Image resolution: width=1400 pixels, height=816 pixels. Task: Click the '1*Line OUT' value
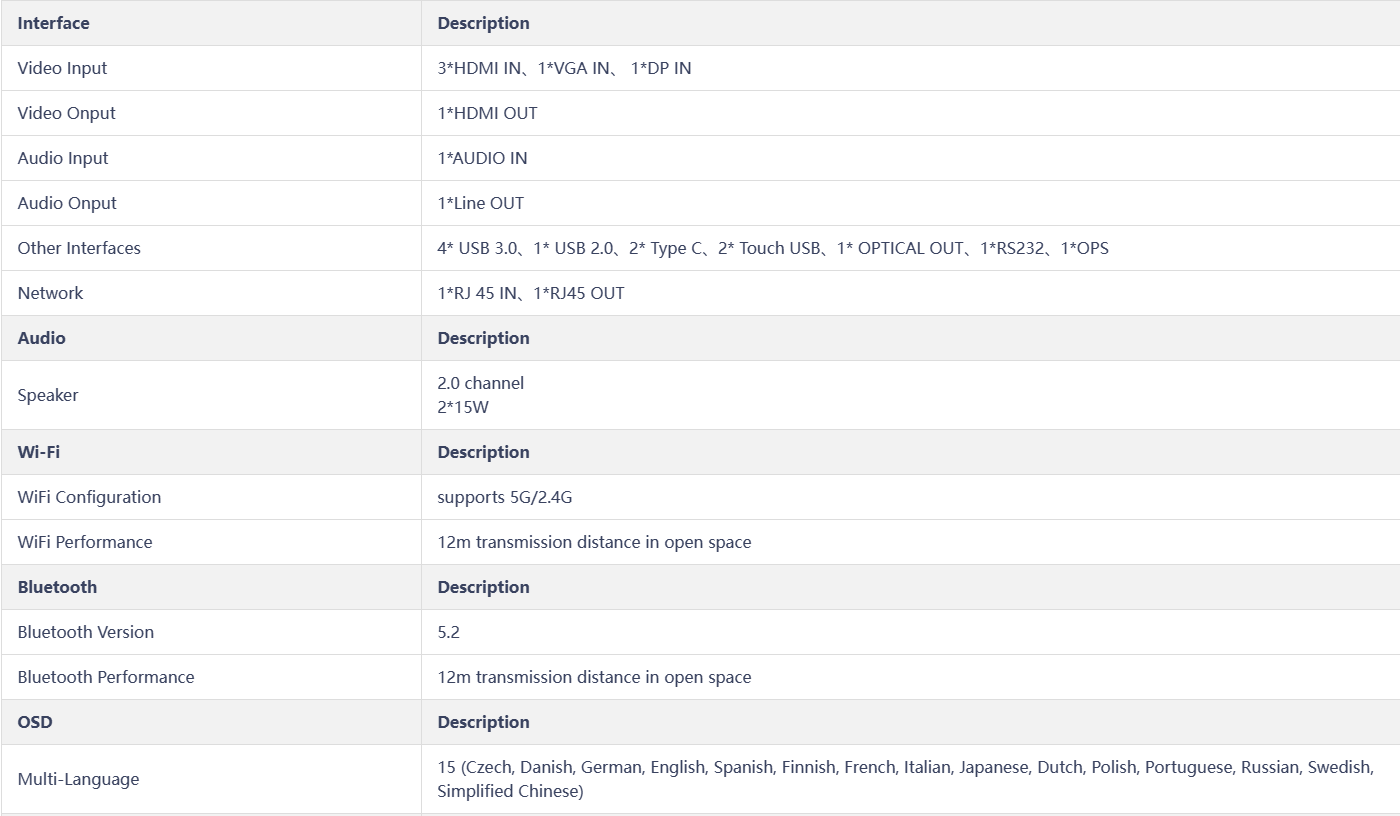[480, 203]
